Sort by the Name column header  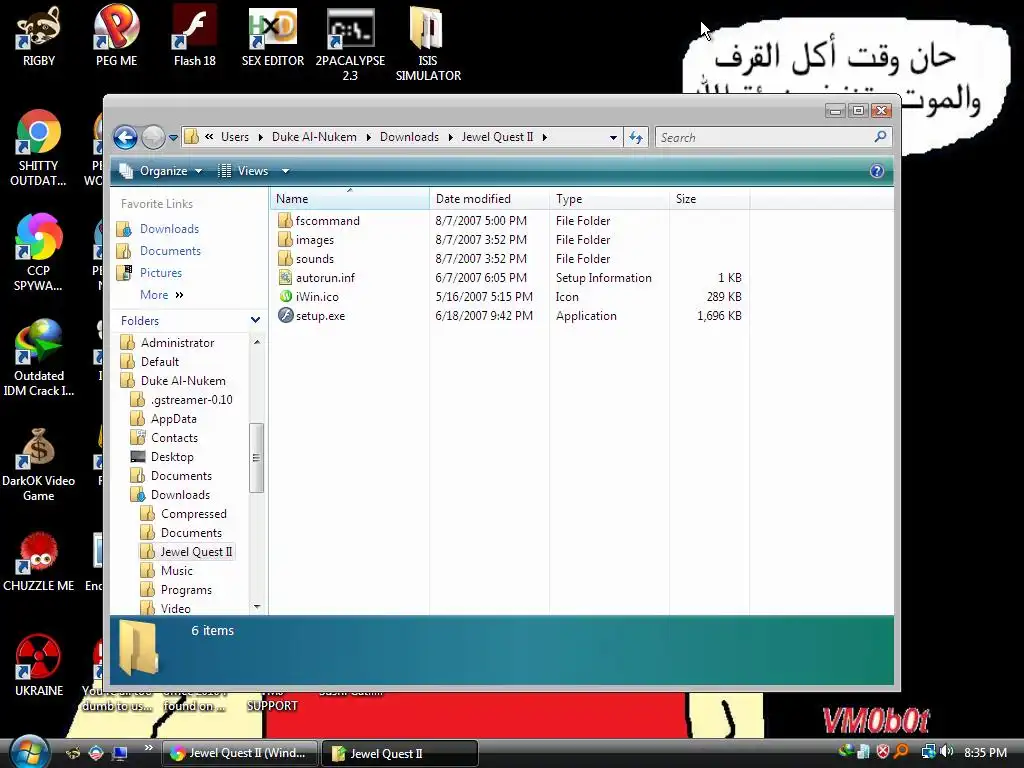[x=349, y=199]
